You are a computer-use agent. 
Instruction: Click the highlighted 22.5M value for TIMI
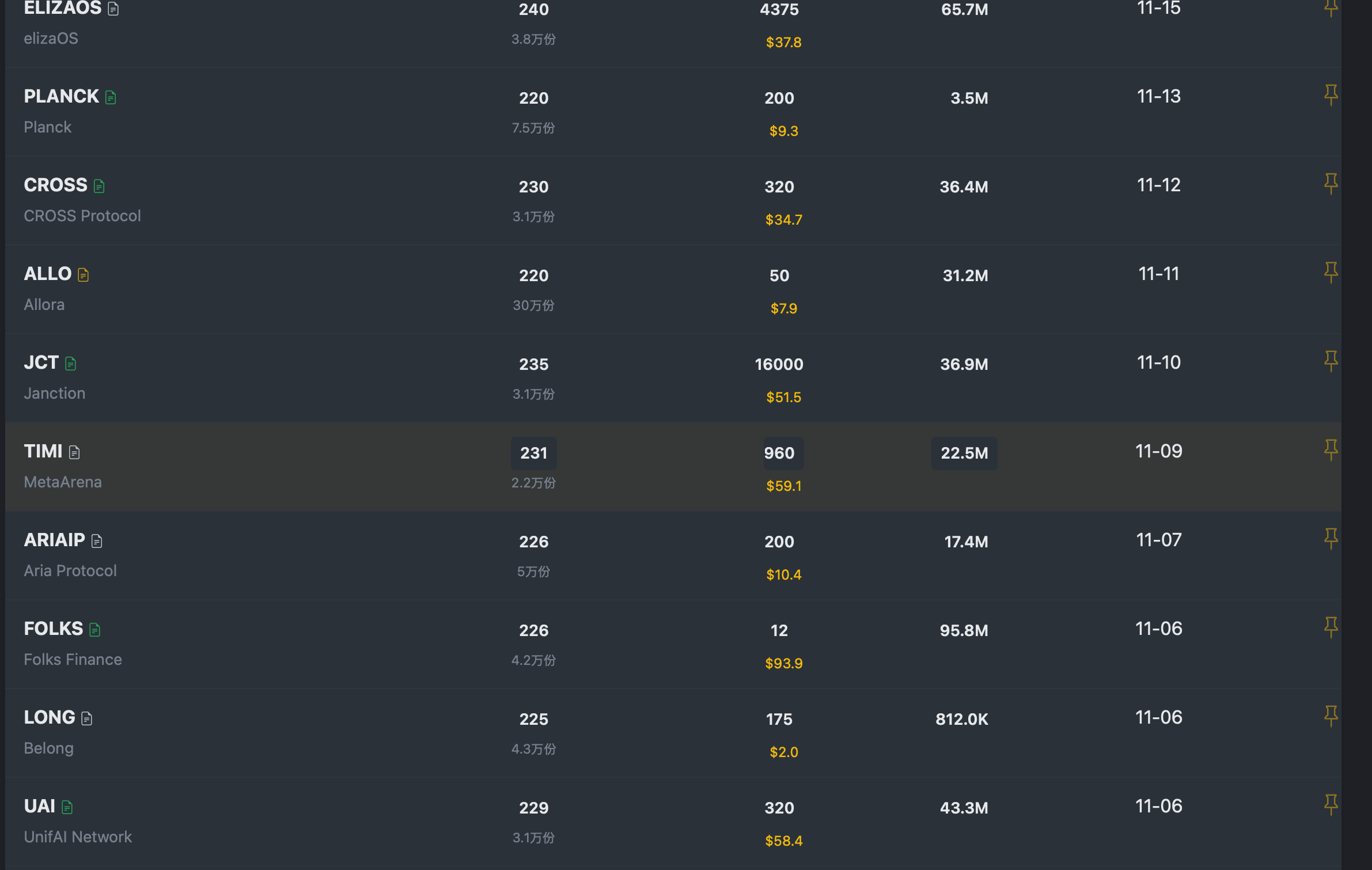pyautogui.click(x=964, y=453)
